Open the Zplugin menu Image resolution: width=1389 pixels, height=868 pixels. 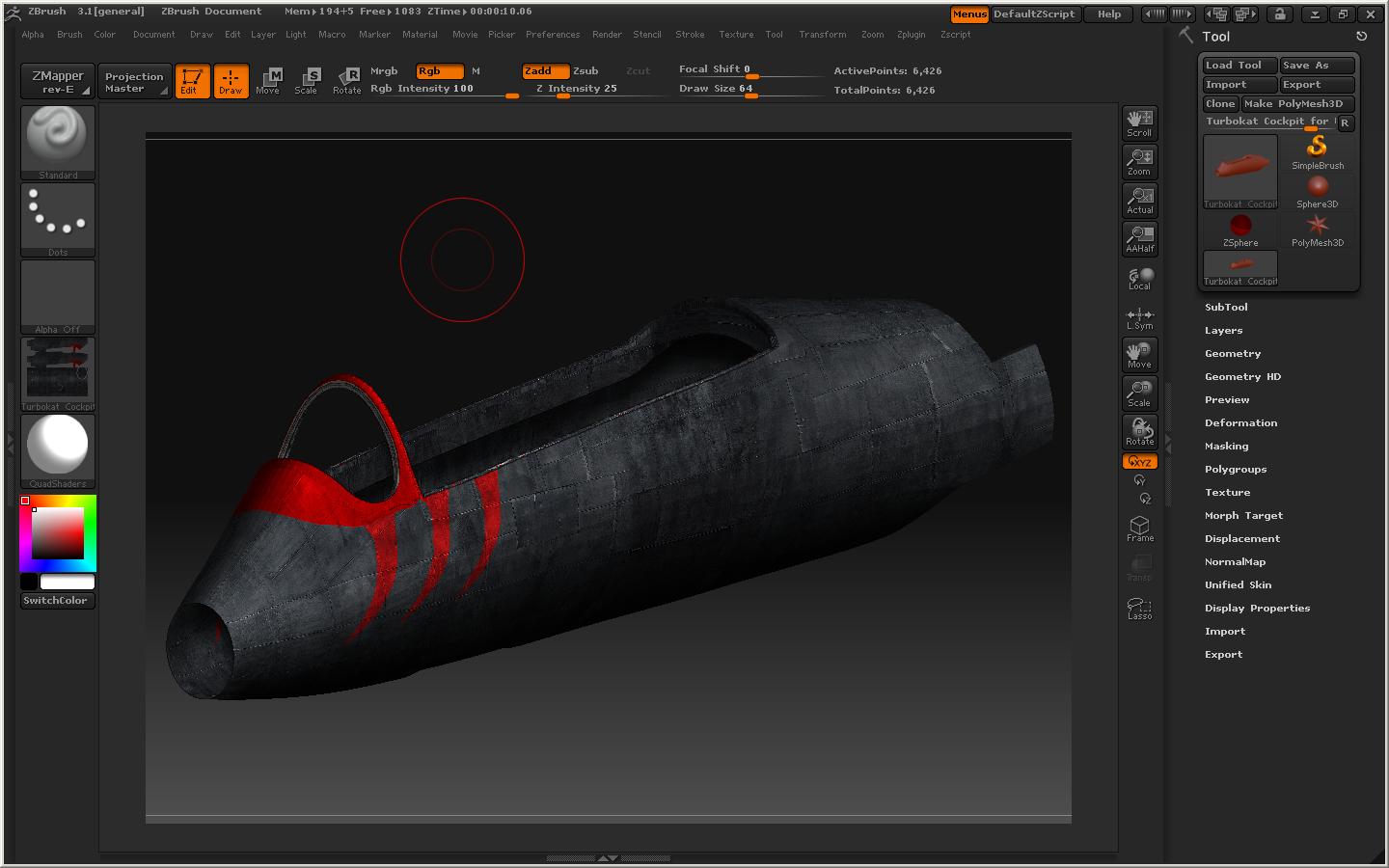point(911,35)
